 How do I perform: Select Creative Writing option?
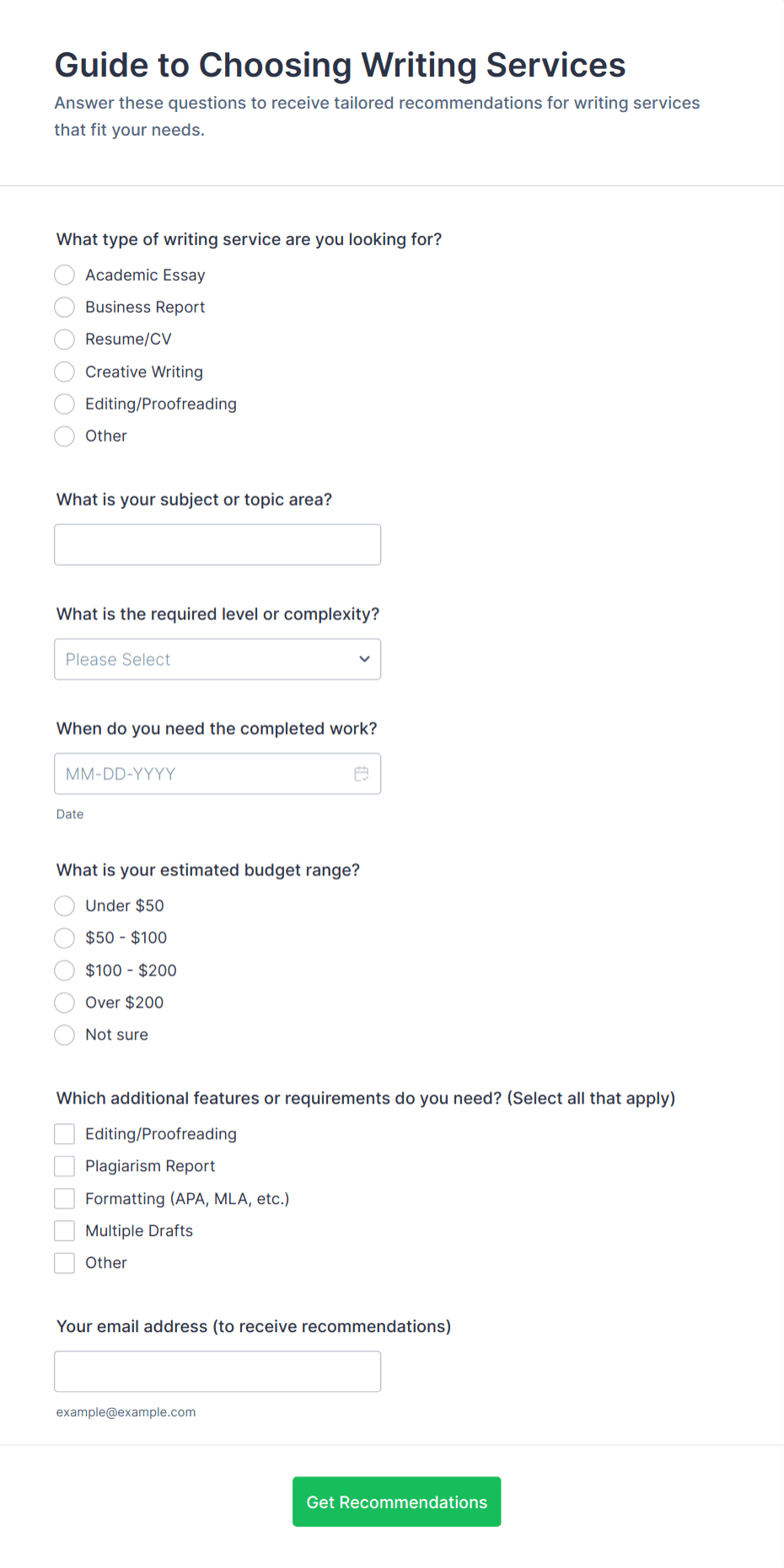tap(64, 372)
